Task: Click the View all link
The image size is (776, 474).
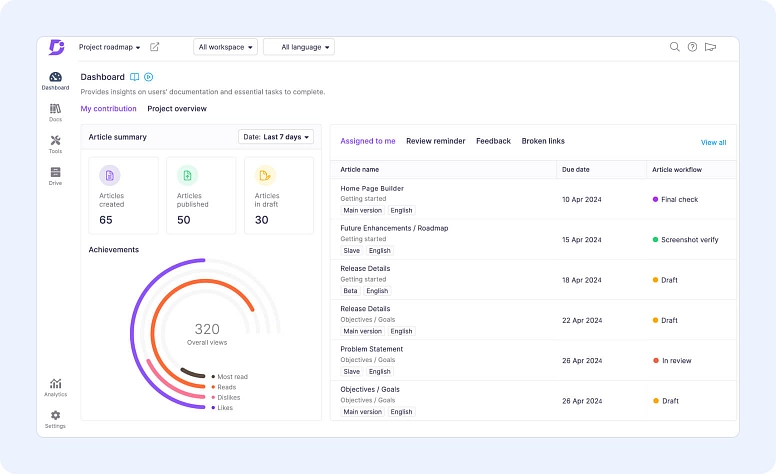Action: pyautogui.click(x=713, y=142)
